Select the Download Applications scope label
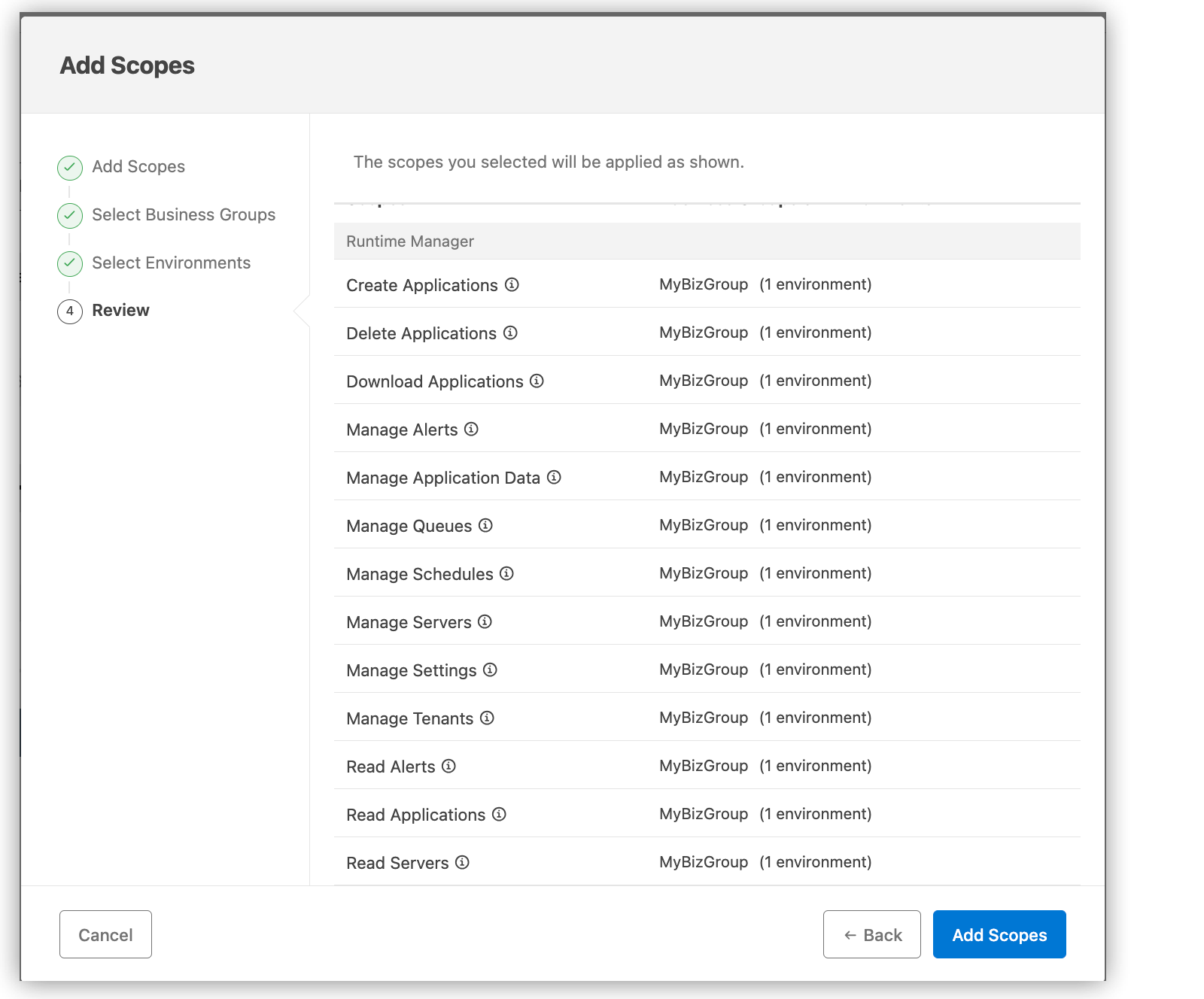This screenshot has width=1204, height=999. tap(435, 381)
